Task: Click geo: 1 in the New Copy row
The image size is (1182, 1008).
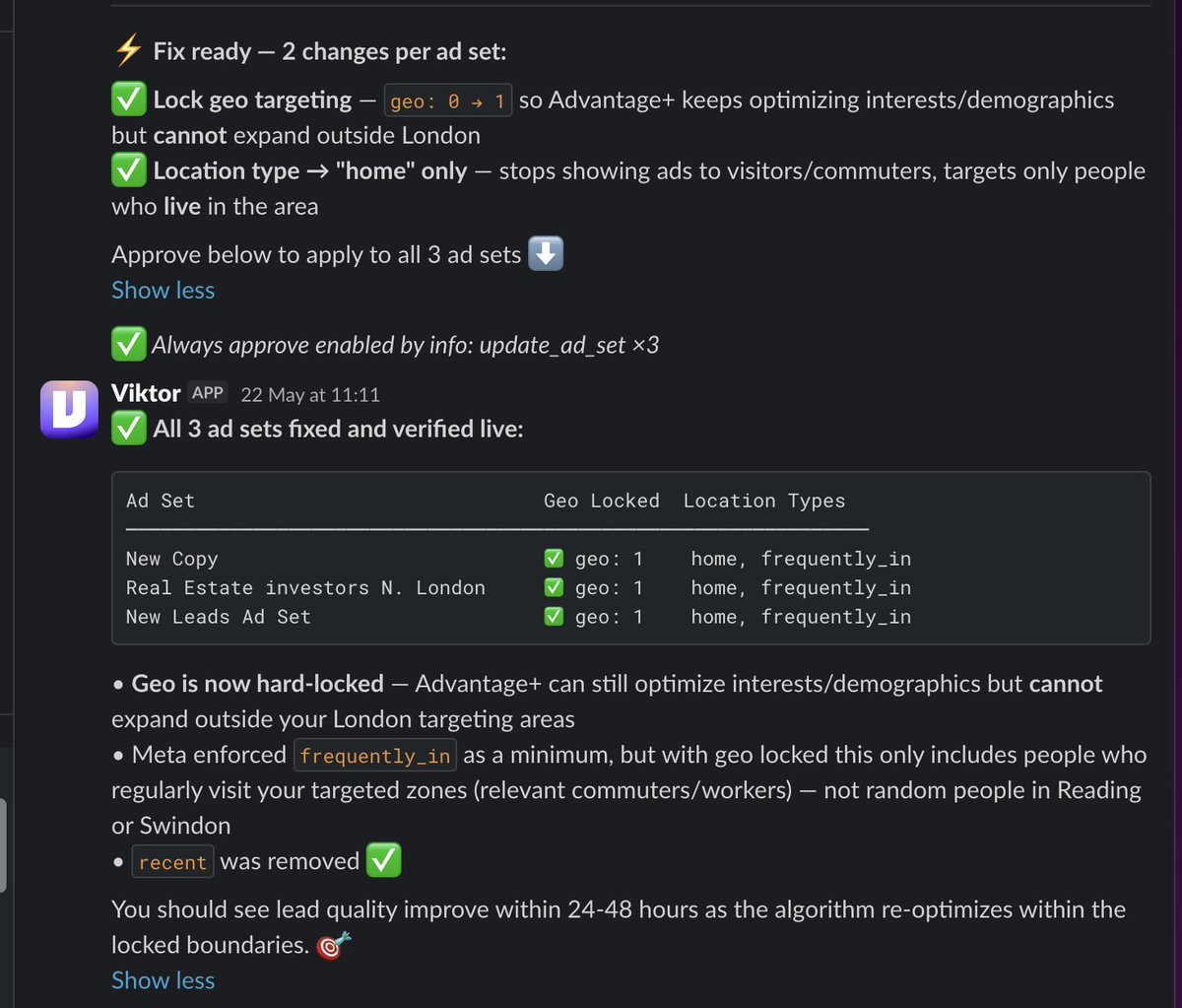Action: 609,559
